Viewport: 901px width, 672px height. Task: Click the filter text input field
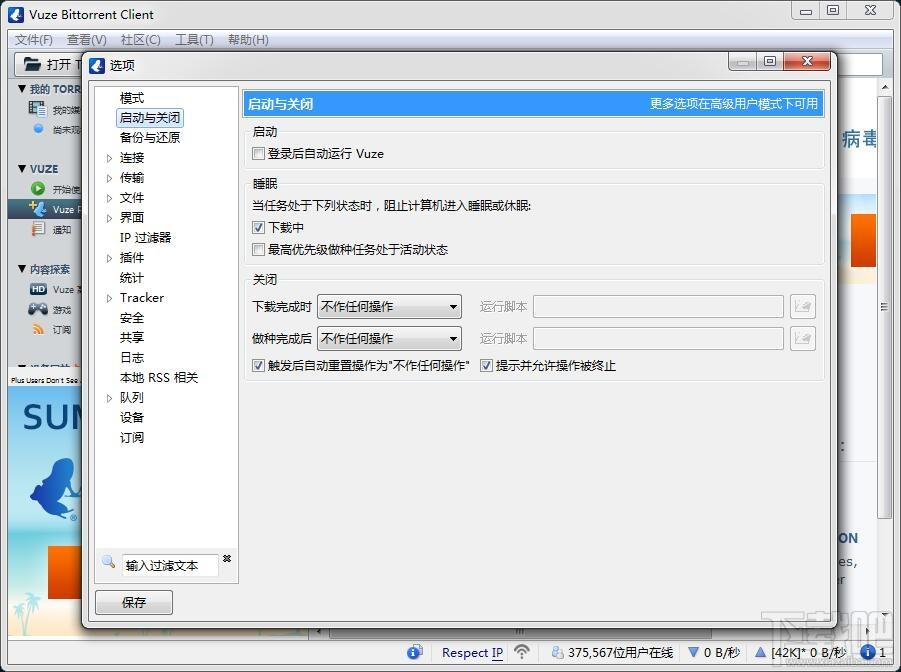170,565
